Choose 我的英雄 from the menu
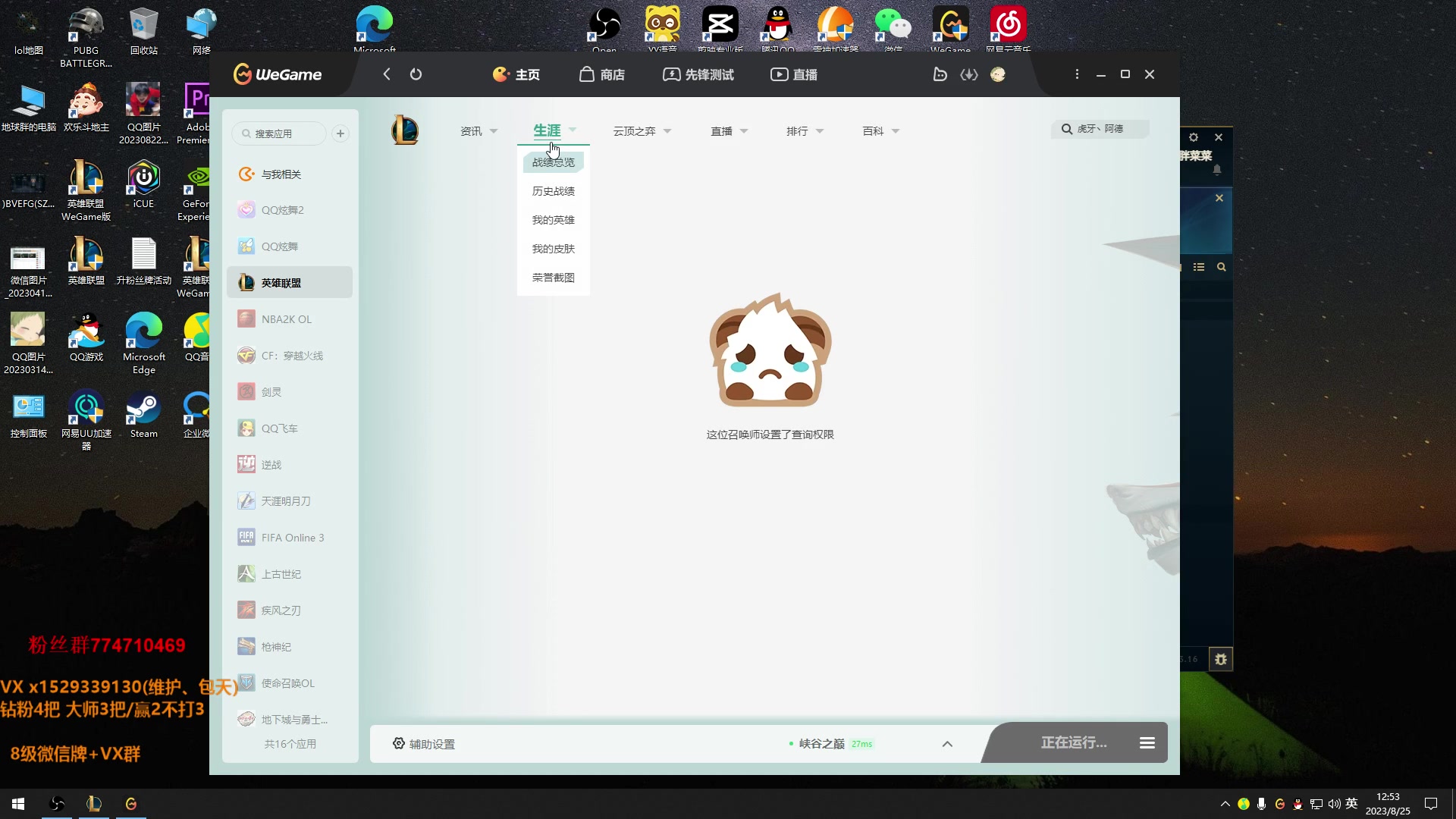1456x819 pixels. pyautogui.click(x=554, y=220)
